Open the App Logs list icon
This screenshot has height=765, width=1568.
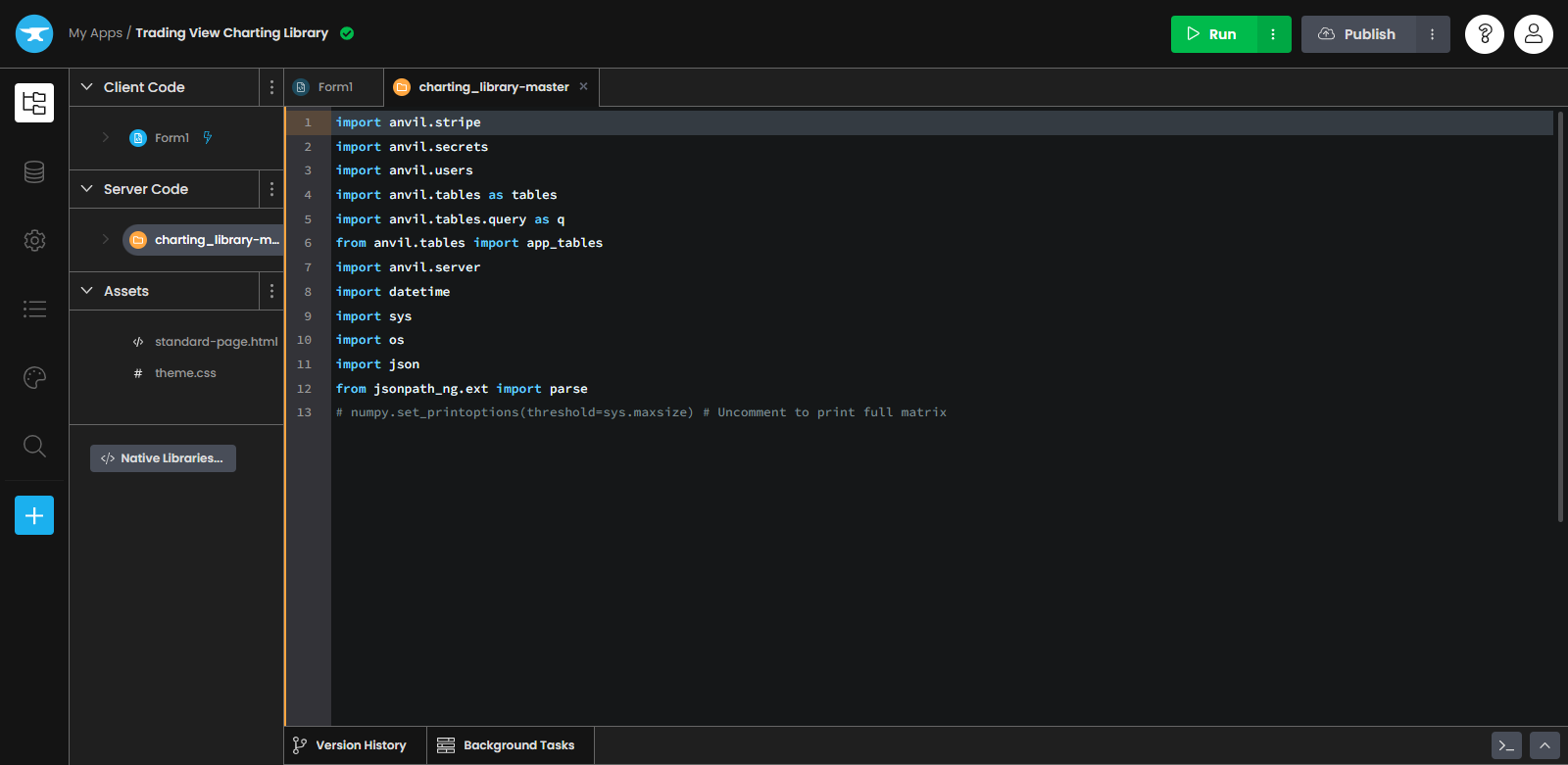pyautogui.click(x=34, y=310)
